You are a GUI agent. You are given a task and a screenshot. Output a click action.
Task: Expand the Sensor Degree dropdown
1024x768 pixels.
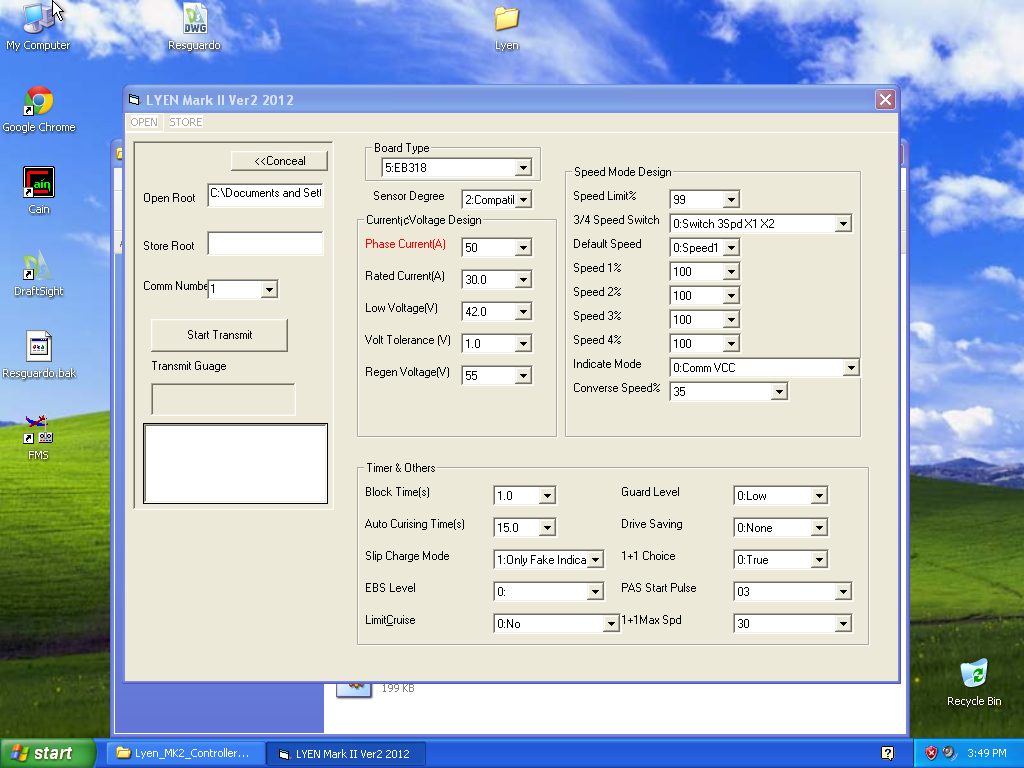click(523, 200)
